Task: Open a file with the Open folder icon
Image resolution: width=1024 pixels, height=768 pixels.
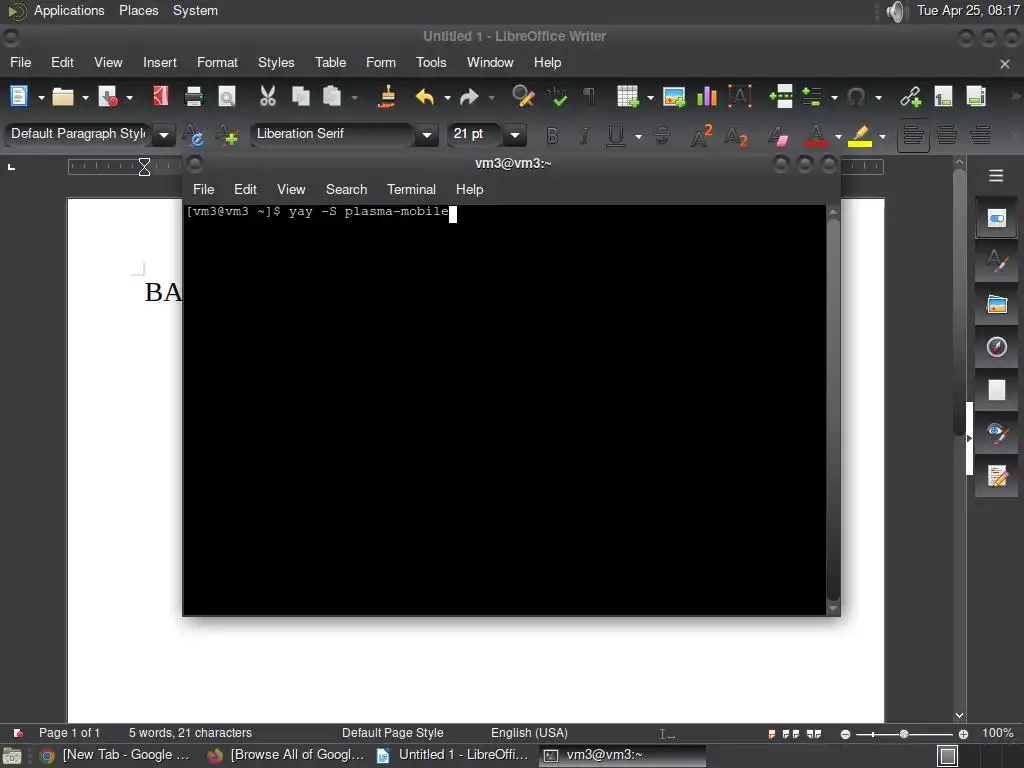Action: click(x=63, y=97)
